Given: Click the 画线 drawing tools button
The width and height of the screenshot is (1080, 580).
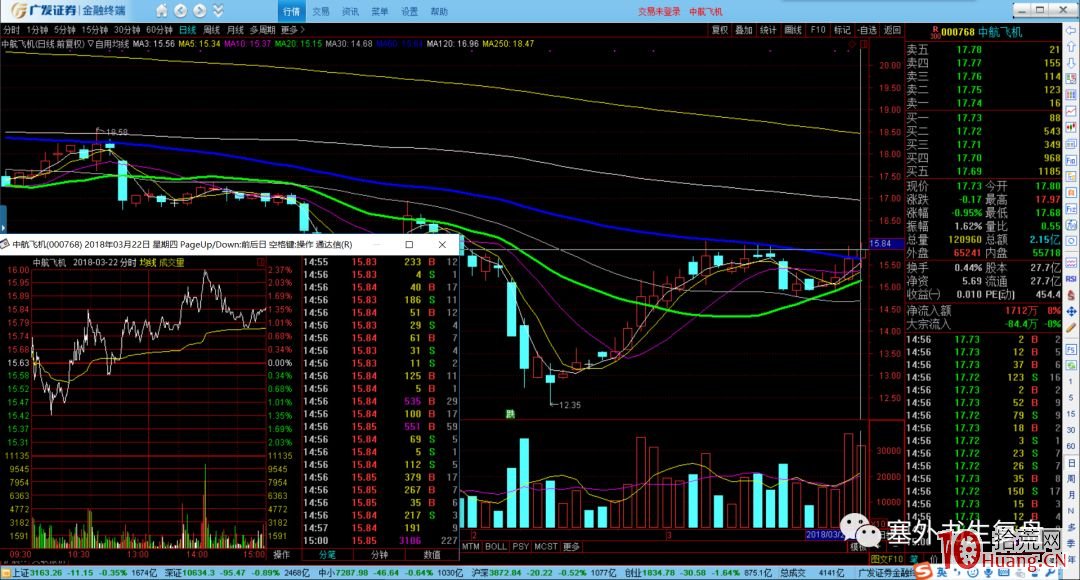Looking at the screenshot, I should coord(793,30).
